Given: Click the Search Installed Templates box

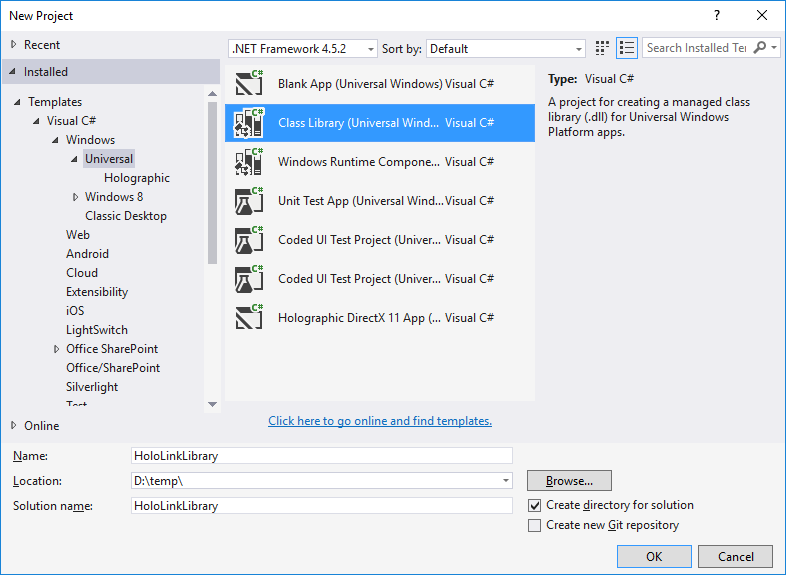Looking at the screenshot, I should click(x=697, y=48).
